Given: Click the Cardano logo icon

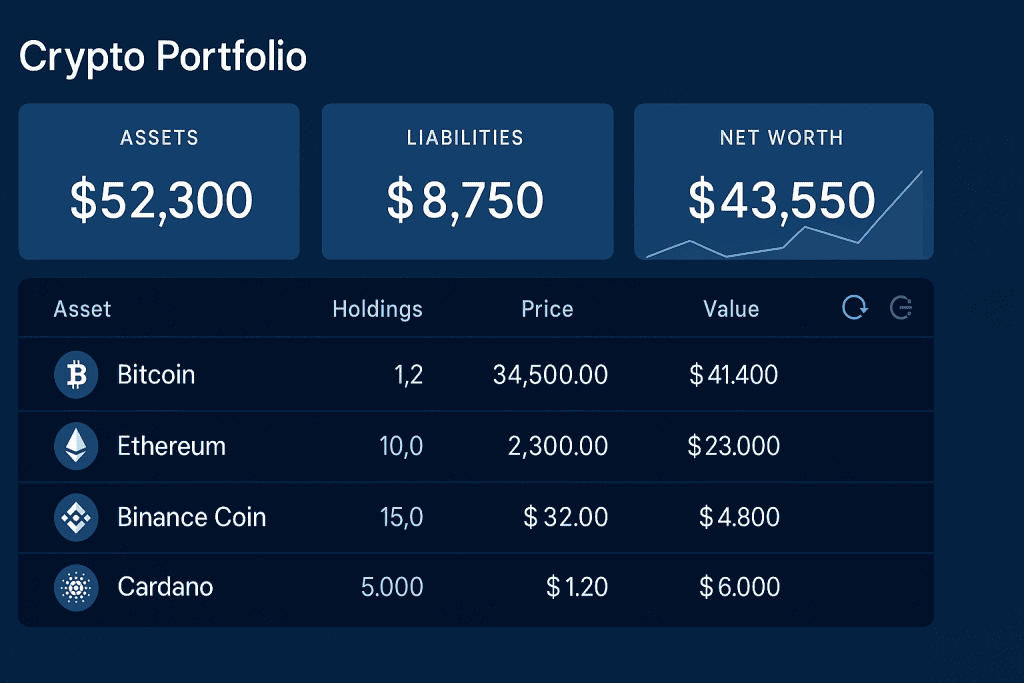Looking at the screenshot, I should tap(76, 588).
